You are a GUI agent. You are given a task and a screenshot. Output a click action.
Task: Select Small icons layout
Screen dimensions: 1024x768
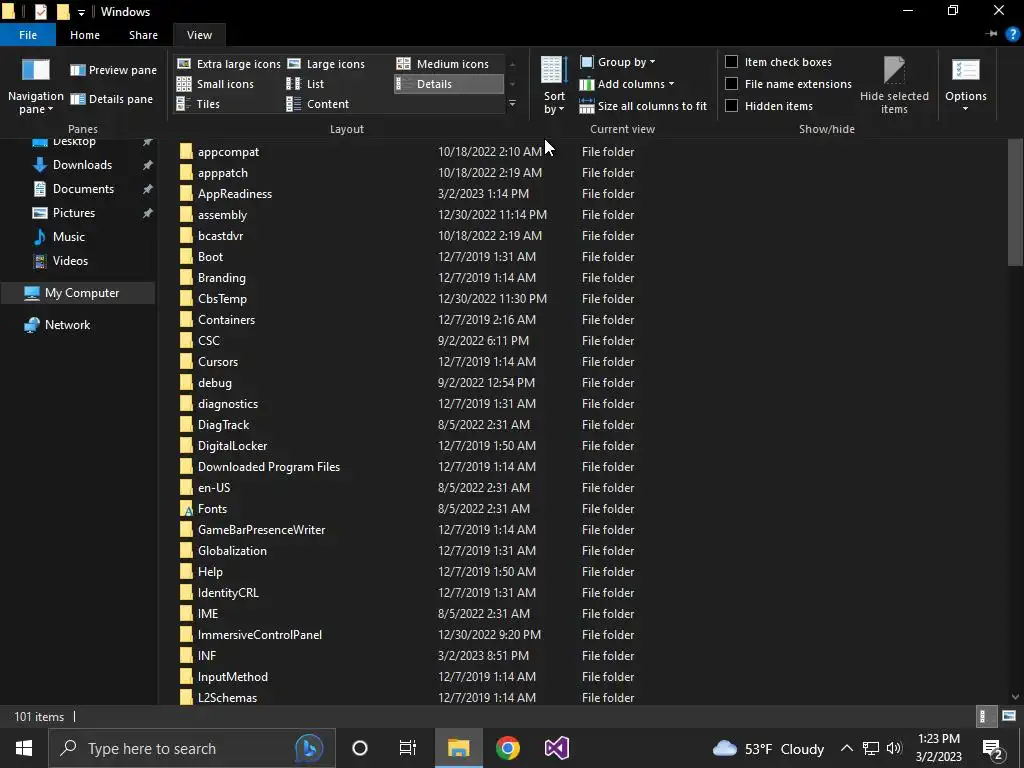(x=215, y=84)
